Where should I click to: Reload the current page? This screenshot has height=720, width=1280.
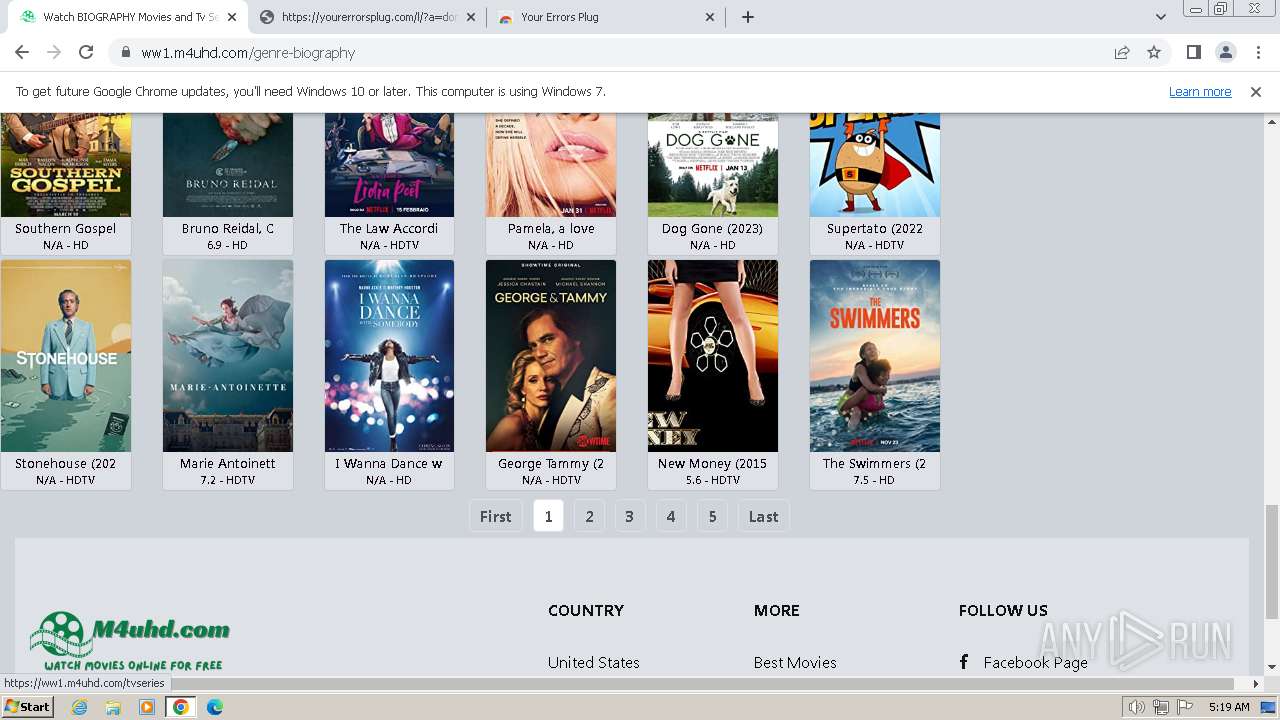(x=86, y=53)
